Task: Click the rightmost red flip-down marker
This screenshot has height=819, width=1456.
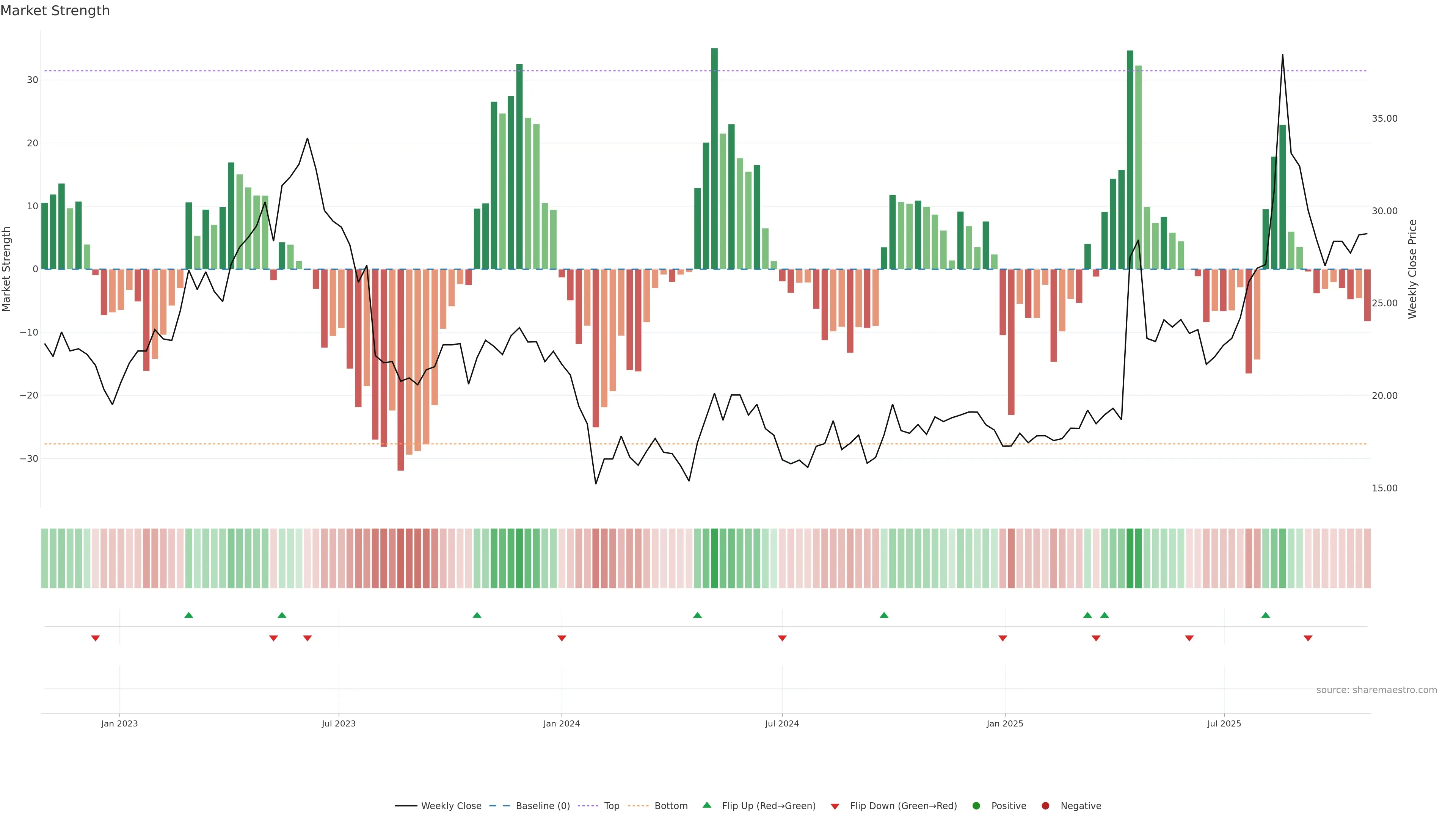Action: 1308,638
